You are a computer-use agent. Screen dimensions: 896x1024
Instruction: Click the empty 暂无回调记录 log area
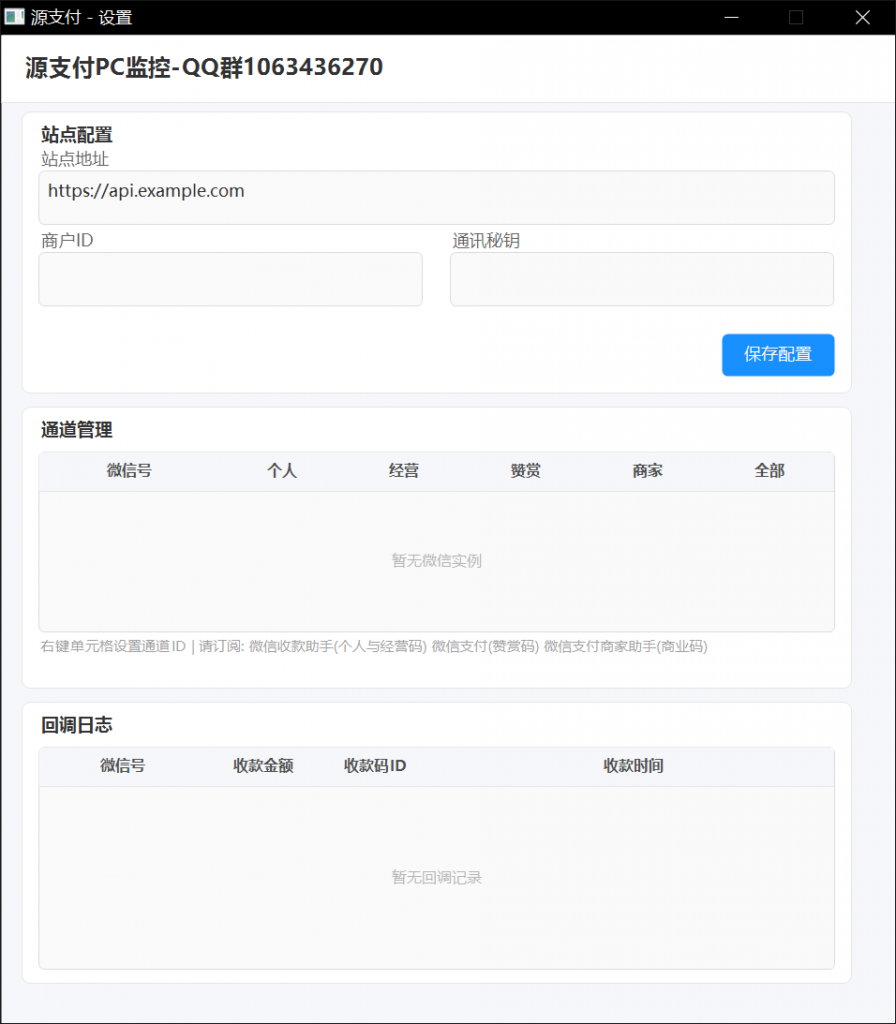(x=436, y=877)
